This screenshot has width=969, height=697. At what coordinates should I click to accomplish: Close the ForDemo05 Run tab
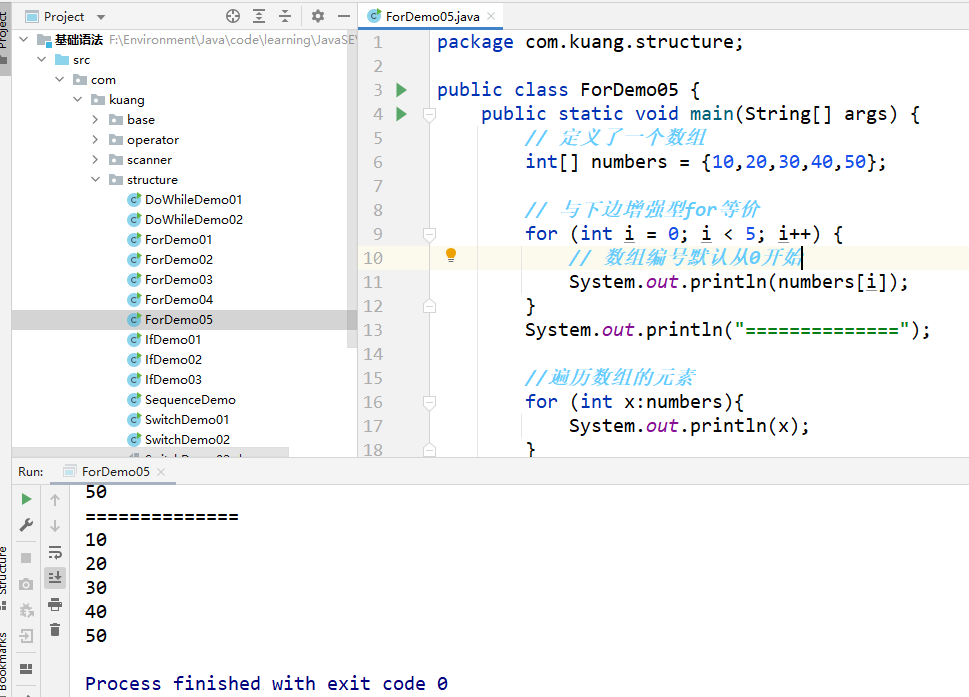pos(161,471)
